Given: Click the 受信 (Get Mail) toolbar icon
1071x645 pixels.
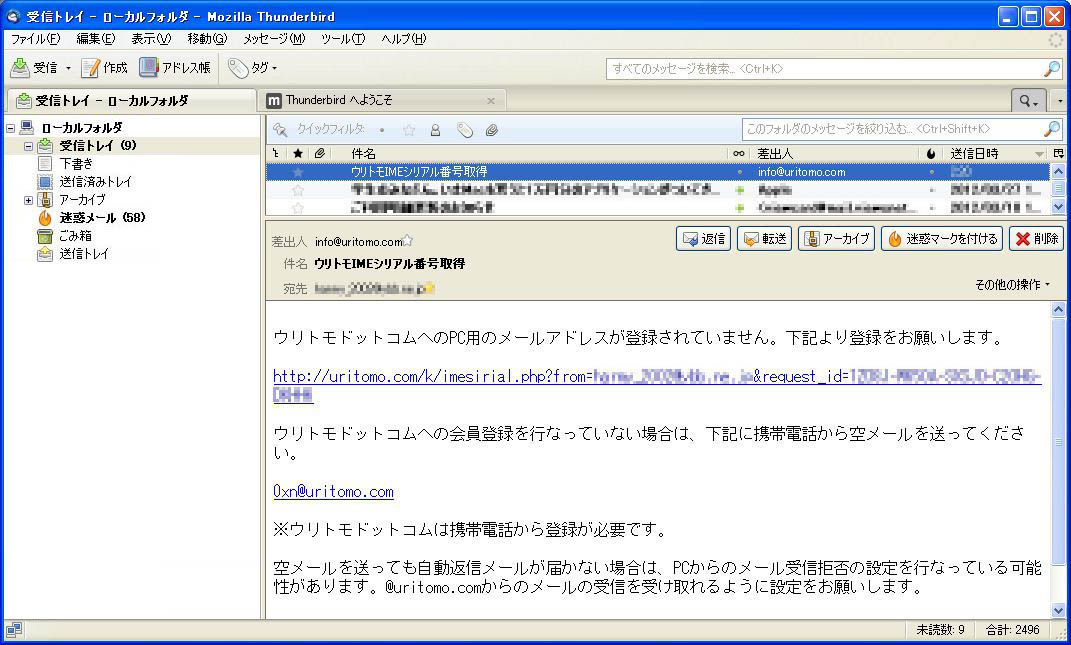Looking at the screenshot, I should tap(20, 68).
